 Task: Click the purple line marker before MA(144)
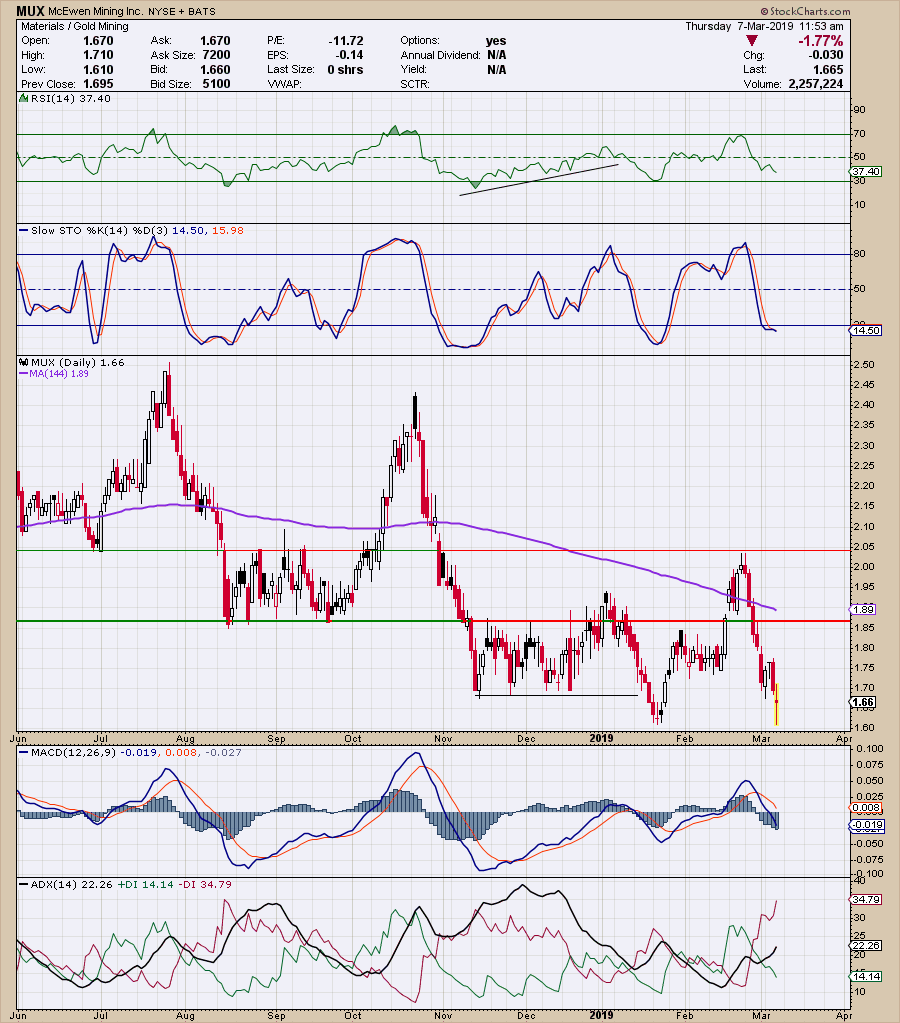click(23, 374)
